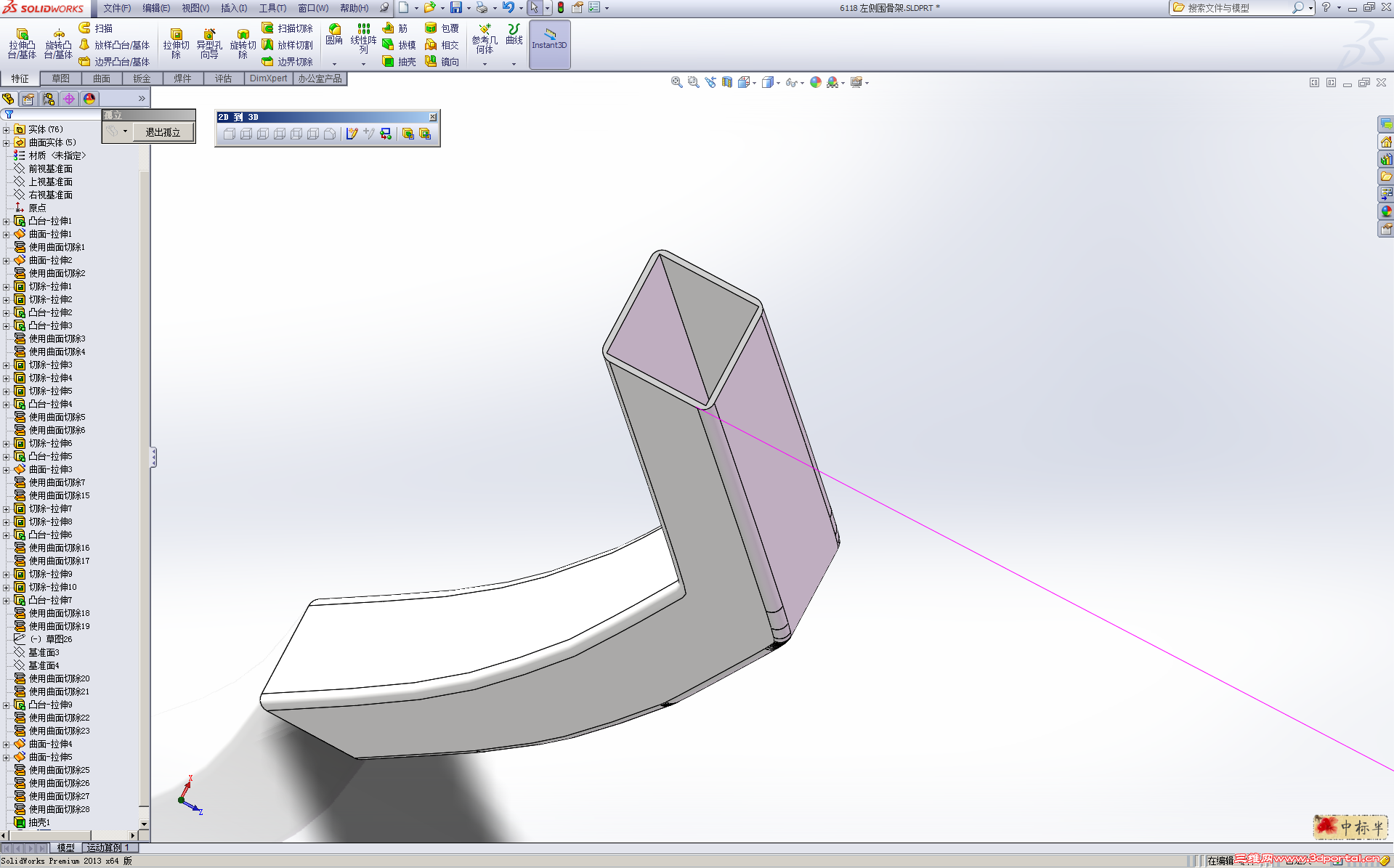
Task: Click the Undo arrow icon
Action: pos(508,8)
